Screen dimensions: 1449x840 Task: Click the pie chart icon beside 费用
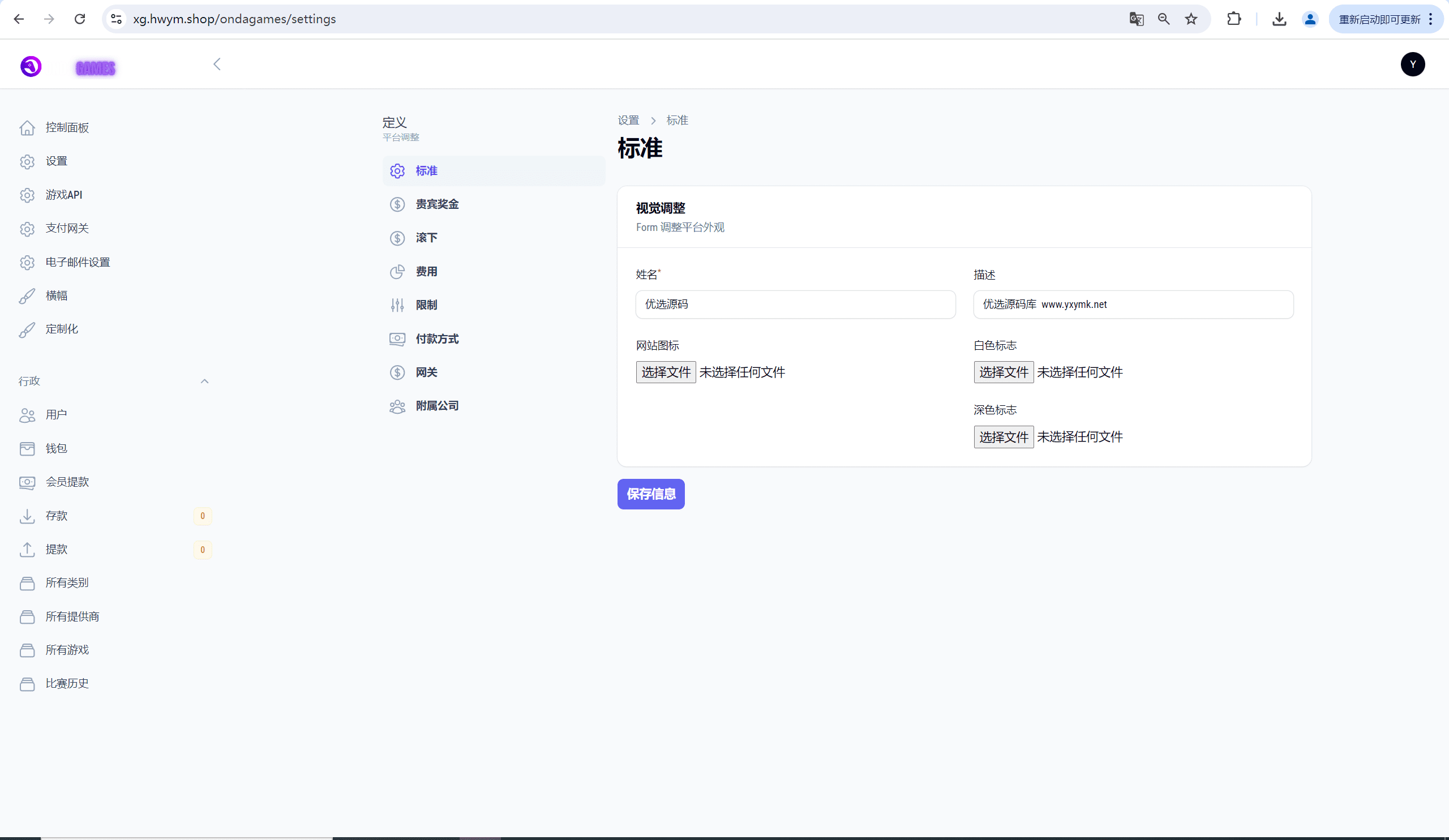[397, 272]
